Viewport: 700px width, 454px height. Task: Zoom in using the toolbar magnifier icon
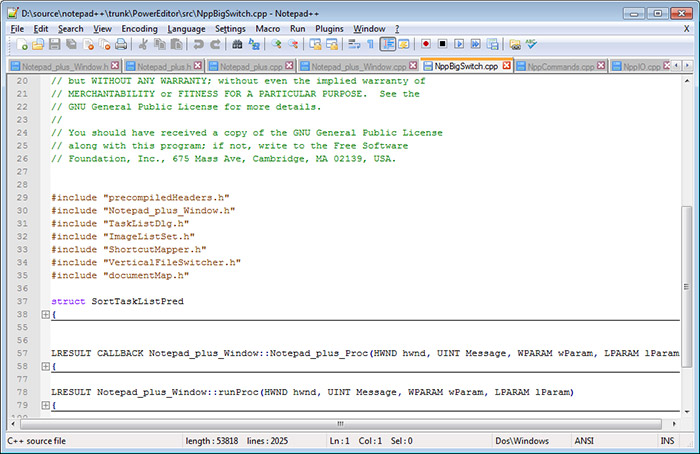(276, 44)
